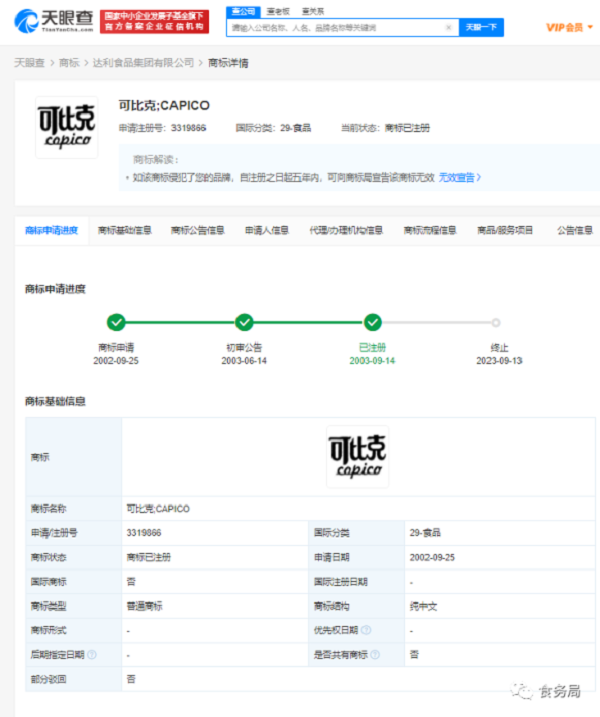Select the grey 终止 step marker

[x=496, y=323]
